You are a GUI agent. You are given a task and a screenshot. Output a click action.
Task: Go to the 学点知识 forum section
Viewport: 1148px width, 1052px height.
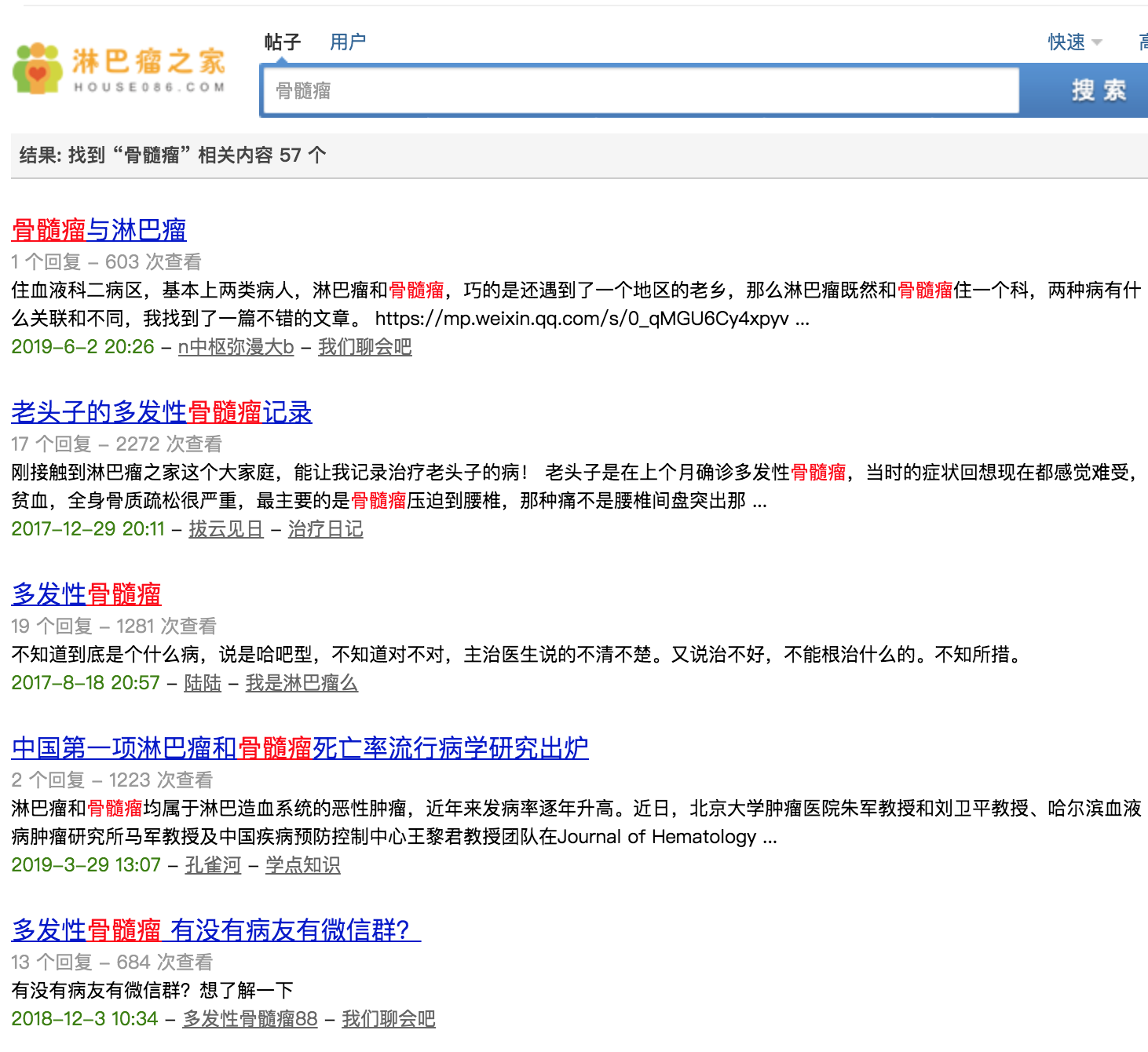click(303, 865)
